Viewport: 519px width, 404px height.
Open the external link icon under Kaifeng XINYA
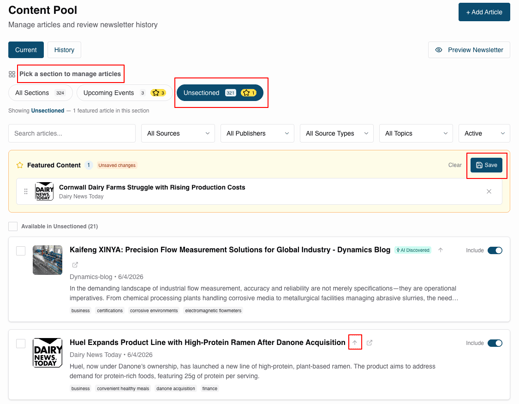tap(75, 265)
